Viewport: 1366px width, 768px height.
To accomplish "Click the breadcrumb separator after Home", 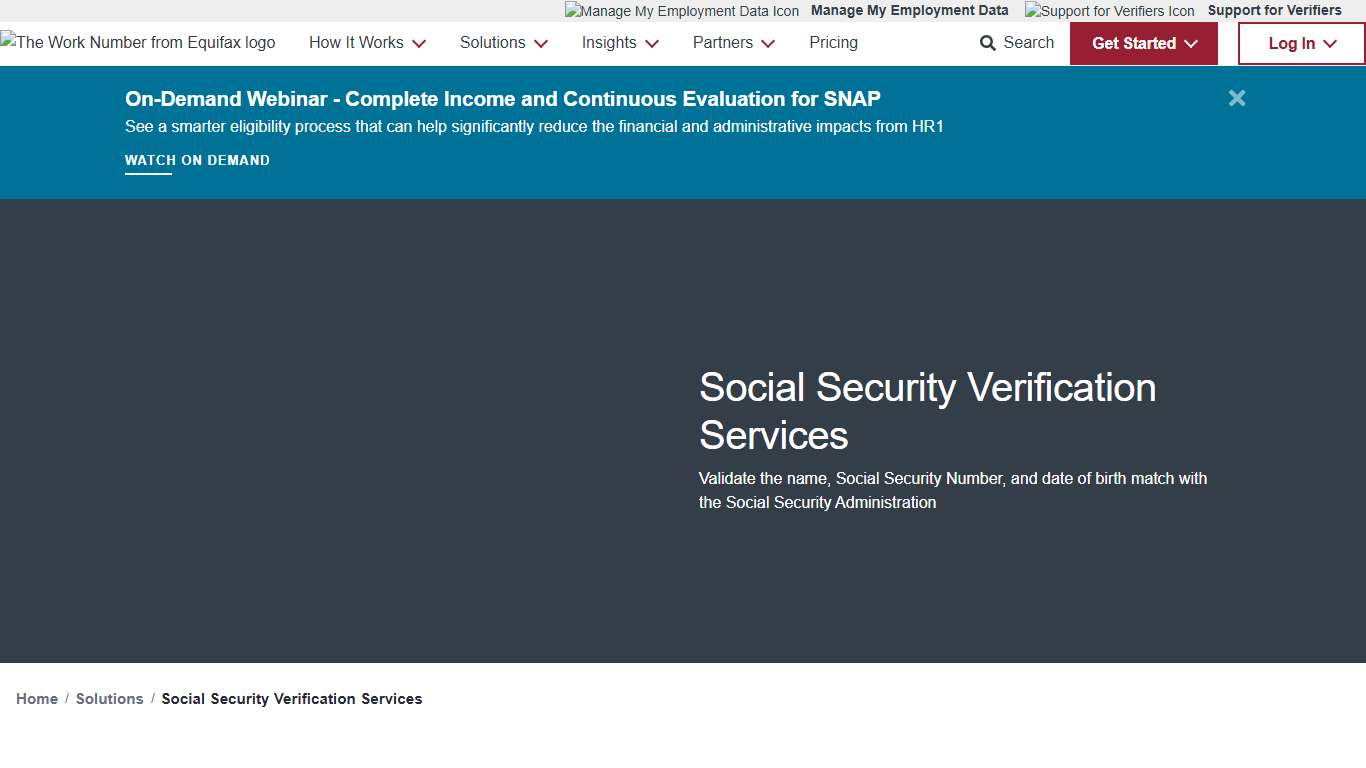I will click(x=66, y=698).
